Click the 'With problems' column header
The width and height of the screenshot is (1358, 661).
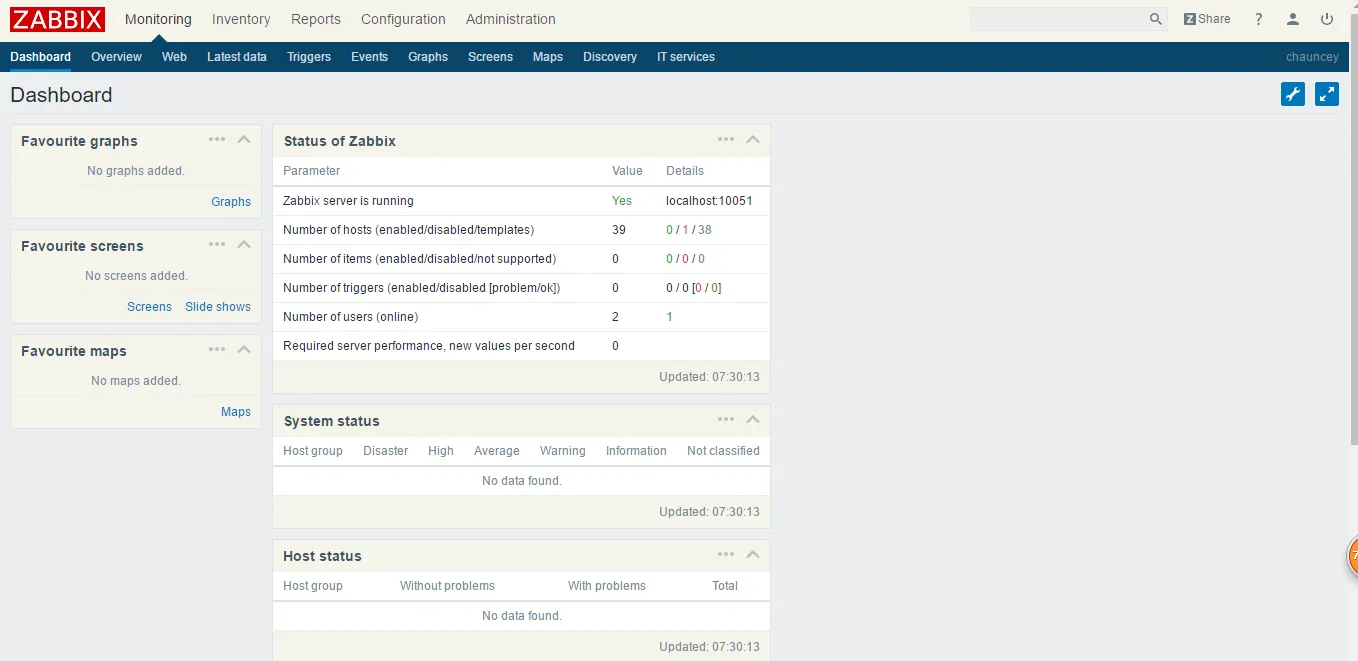click(x=607, y=585)
